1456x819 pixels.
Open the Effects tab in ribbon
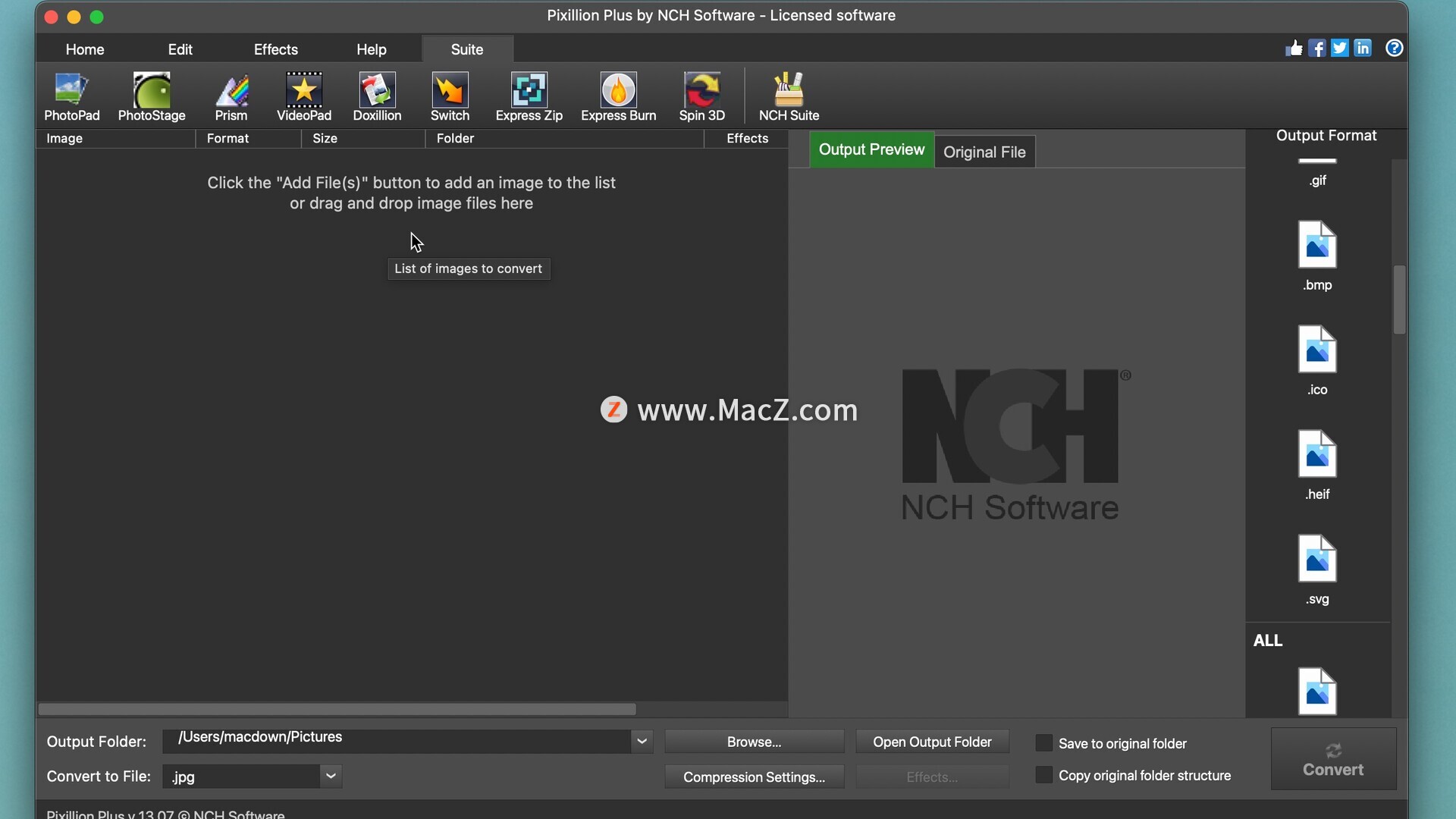[275, 49]
